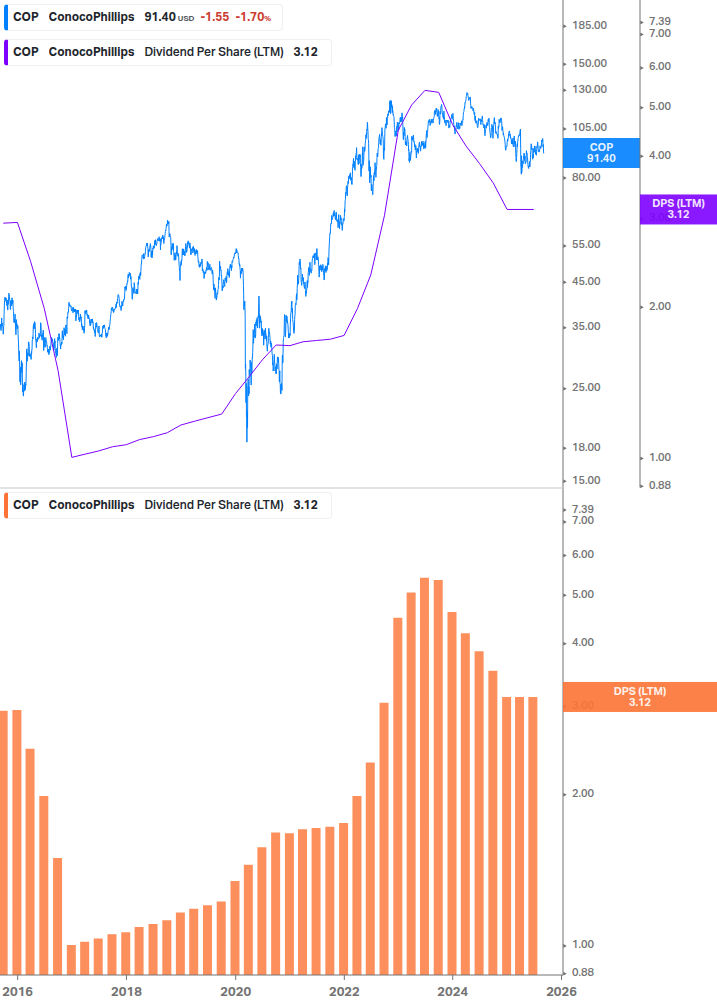Viewport: 717px width, 1005px height.
Task: Click 2.00 on the bar chart pane axis
Action: click(583, 793)
